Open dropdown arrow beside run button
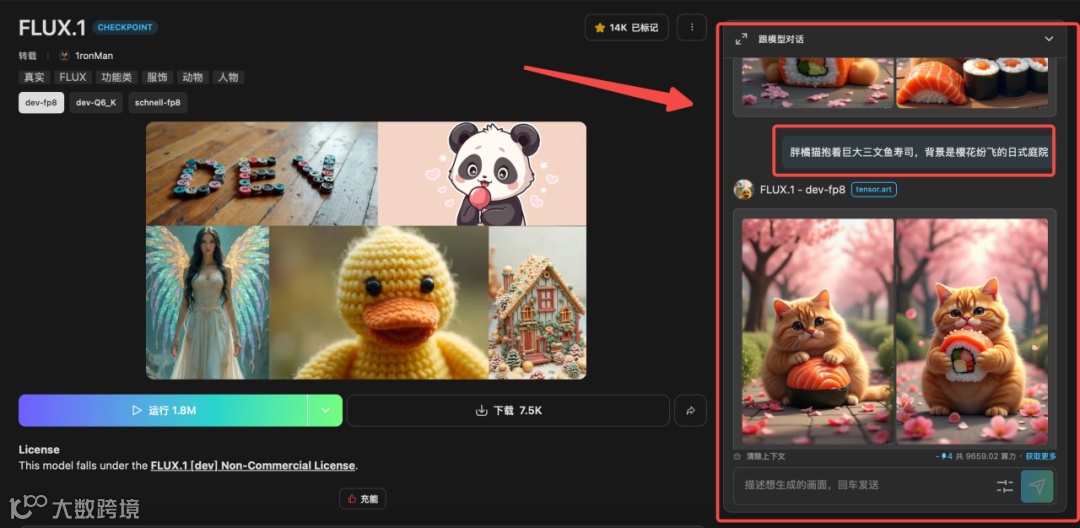This screenshot has width=1080, height=528. 325,410
